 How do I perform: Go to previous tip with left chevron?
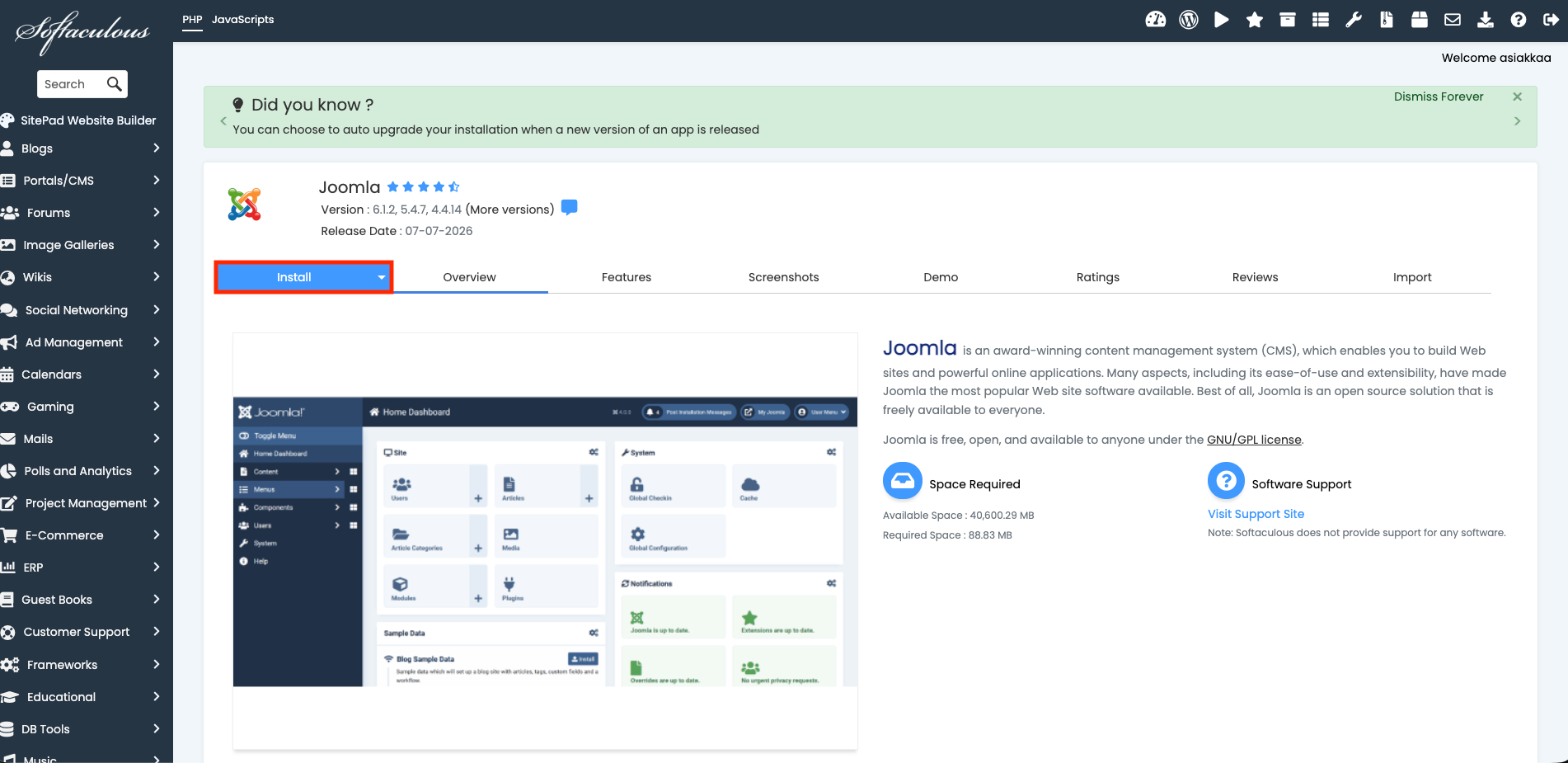[x=223, y=121]
